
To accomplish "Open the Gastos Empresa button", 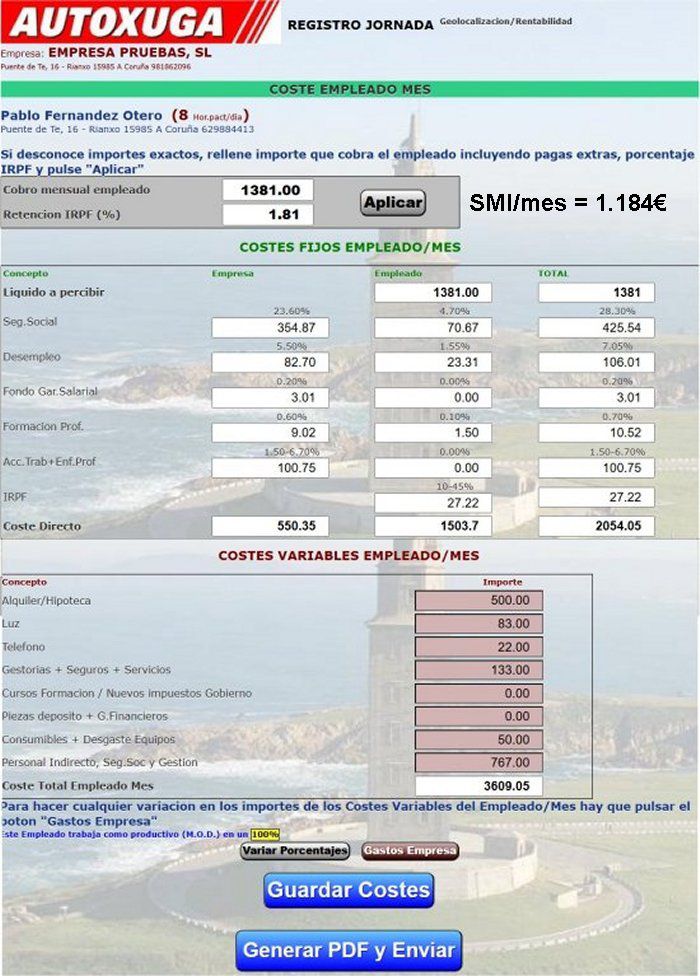I will 410,850.
